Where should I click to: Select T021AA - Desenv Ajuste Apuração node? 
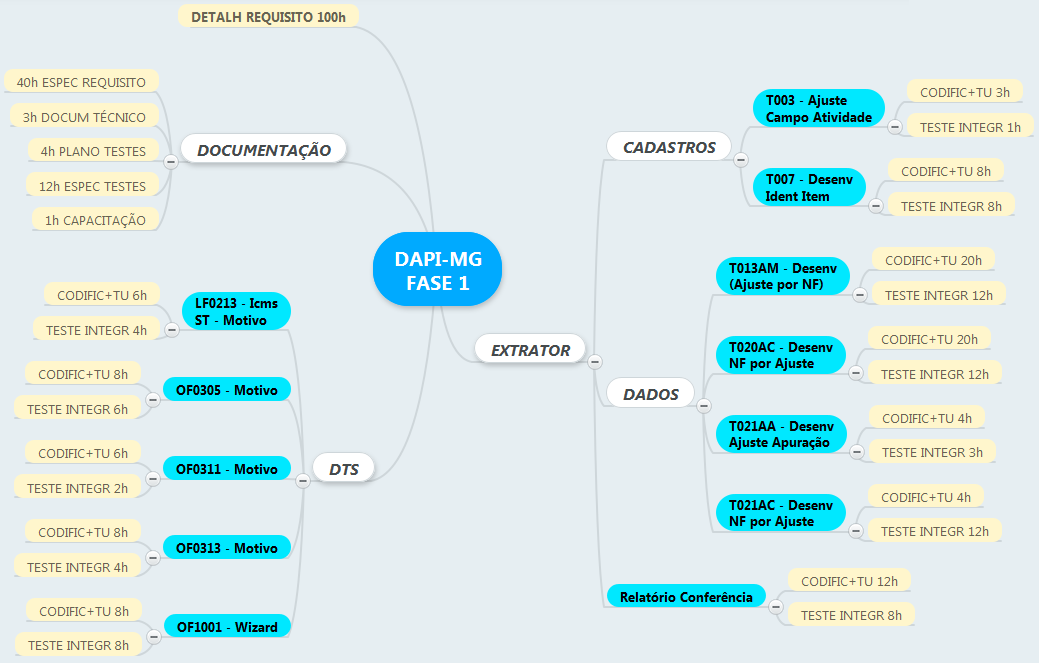coord(781,434)
